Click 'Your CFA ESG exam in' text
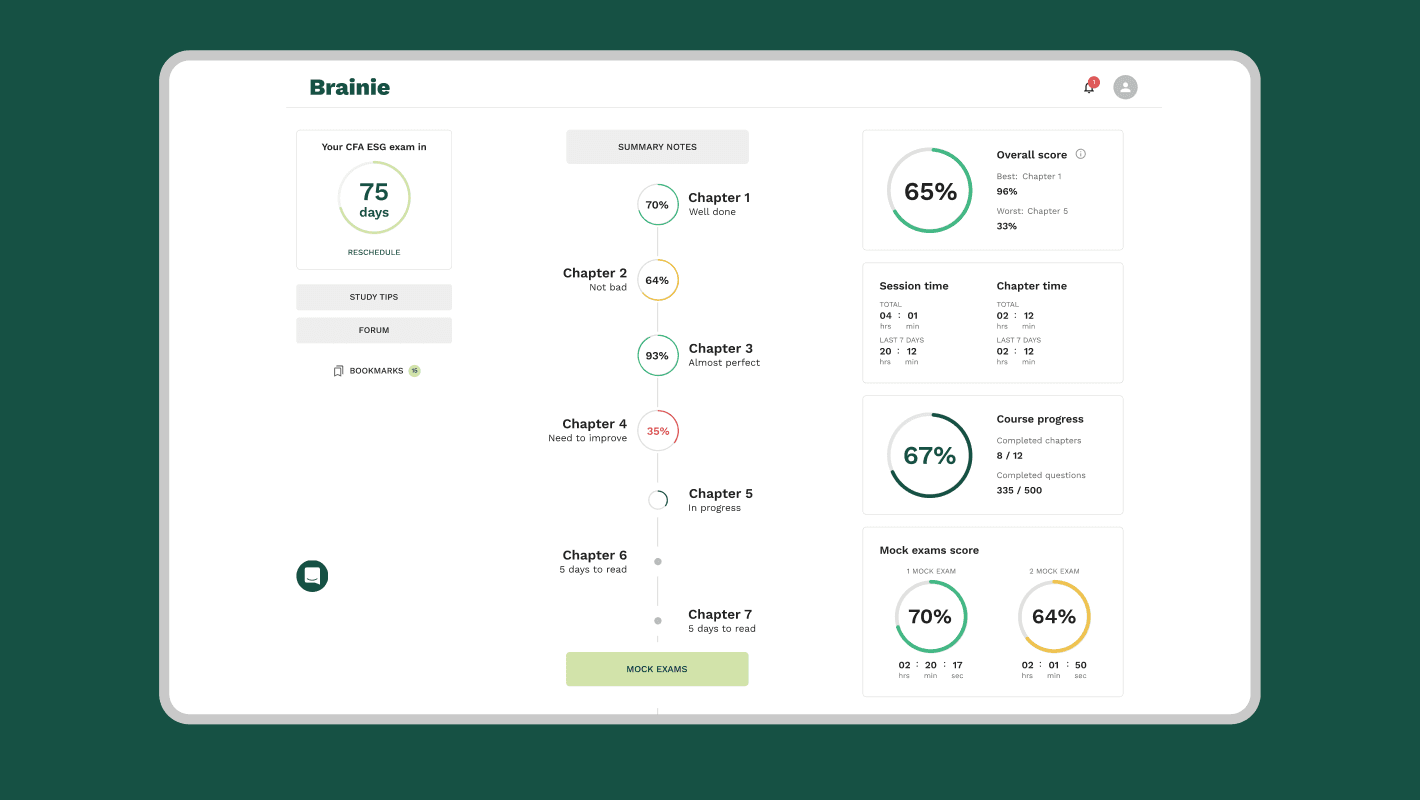 pyautogui.click(x=374, y=147)
